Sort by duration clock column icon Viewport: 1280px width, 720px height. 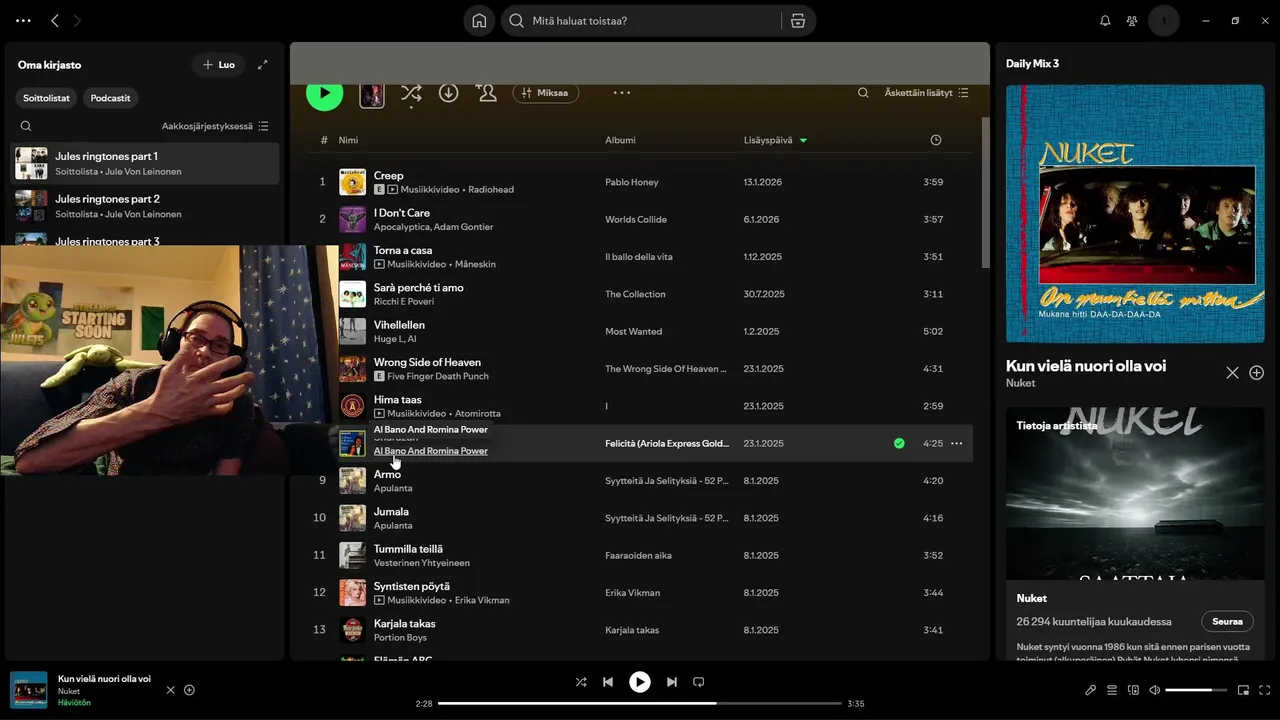[936, 140]
